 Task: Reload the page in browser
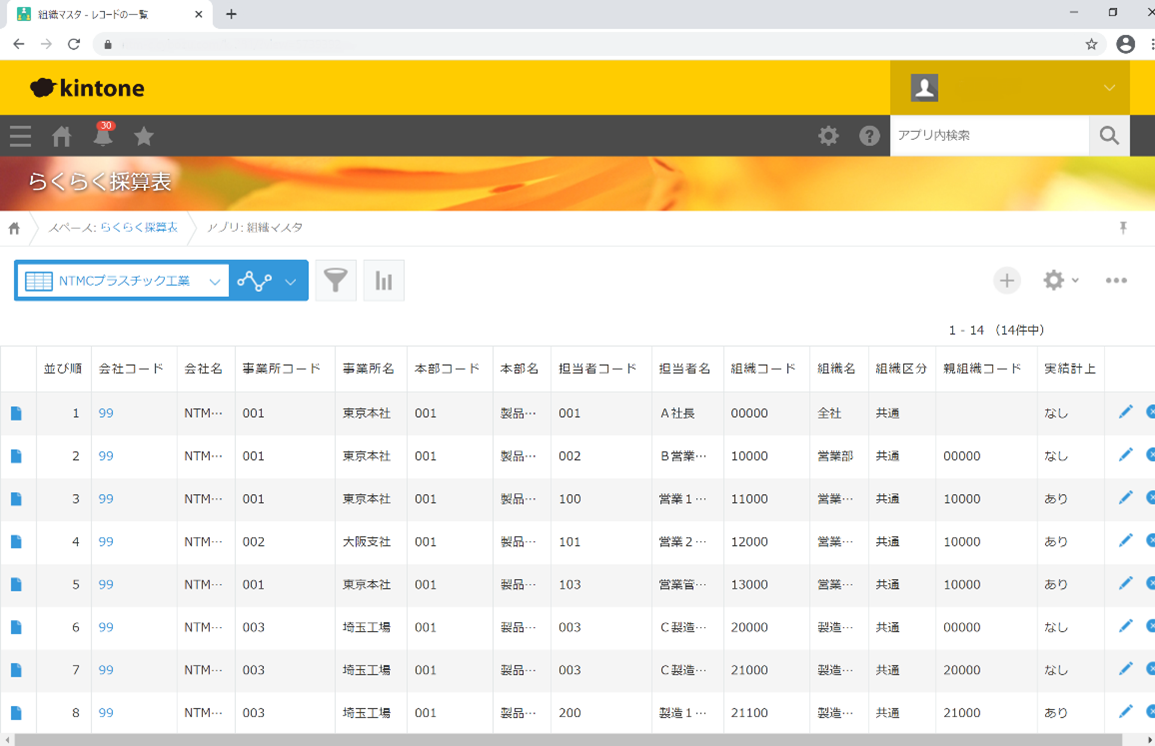pos(74,44)
